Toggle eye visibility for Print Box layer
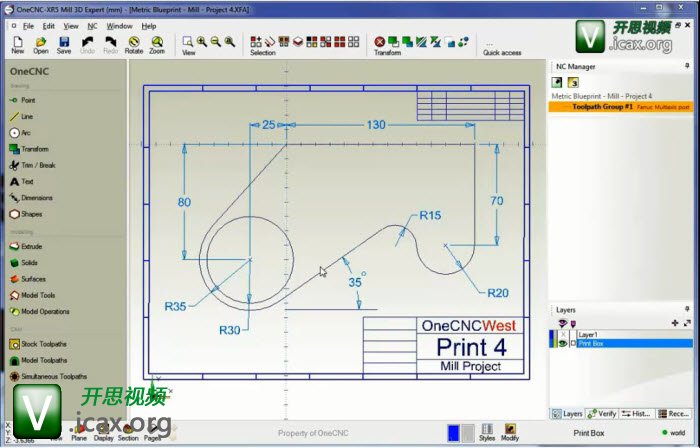 tap(562, 343)
